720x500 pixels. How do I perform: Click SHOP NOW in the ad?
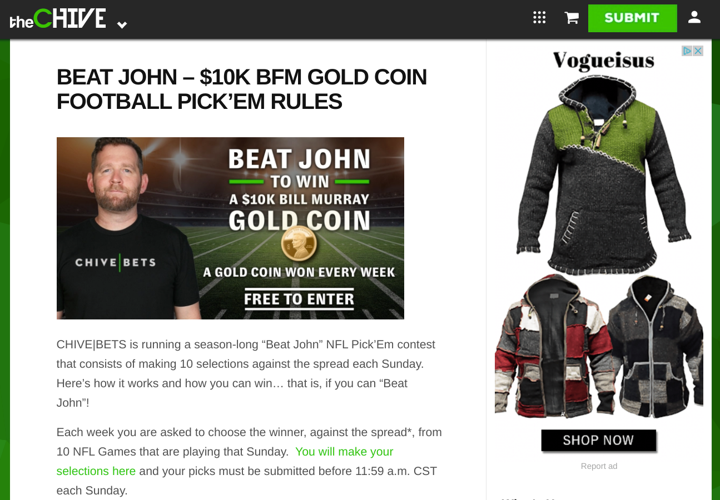point(598,440)
